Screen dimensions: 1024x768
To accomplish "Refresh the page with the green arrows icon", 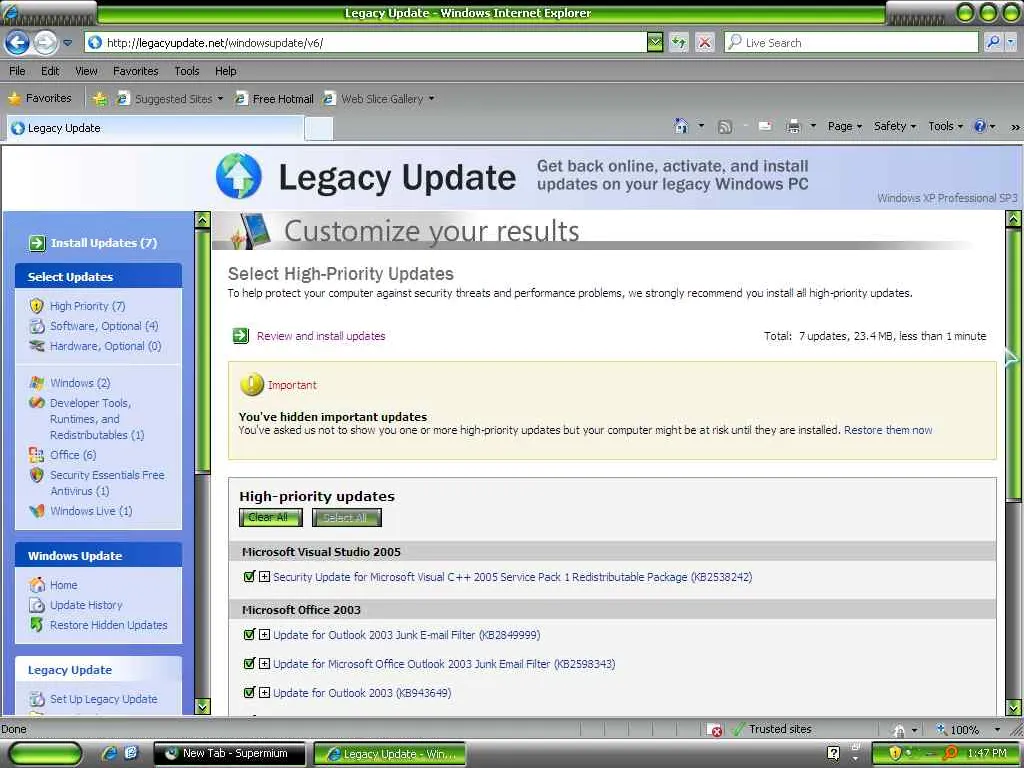I will pos(679,43).
